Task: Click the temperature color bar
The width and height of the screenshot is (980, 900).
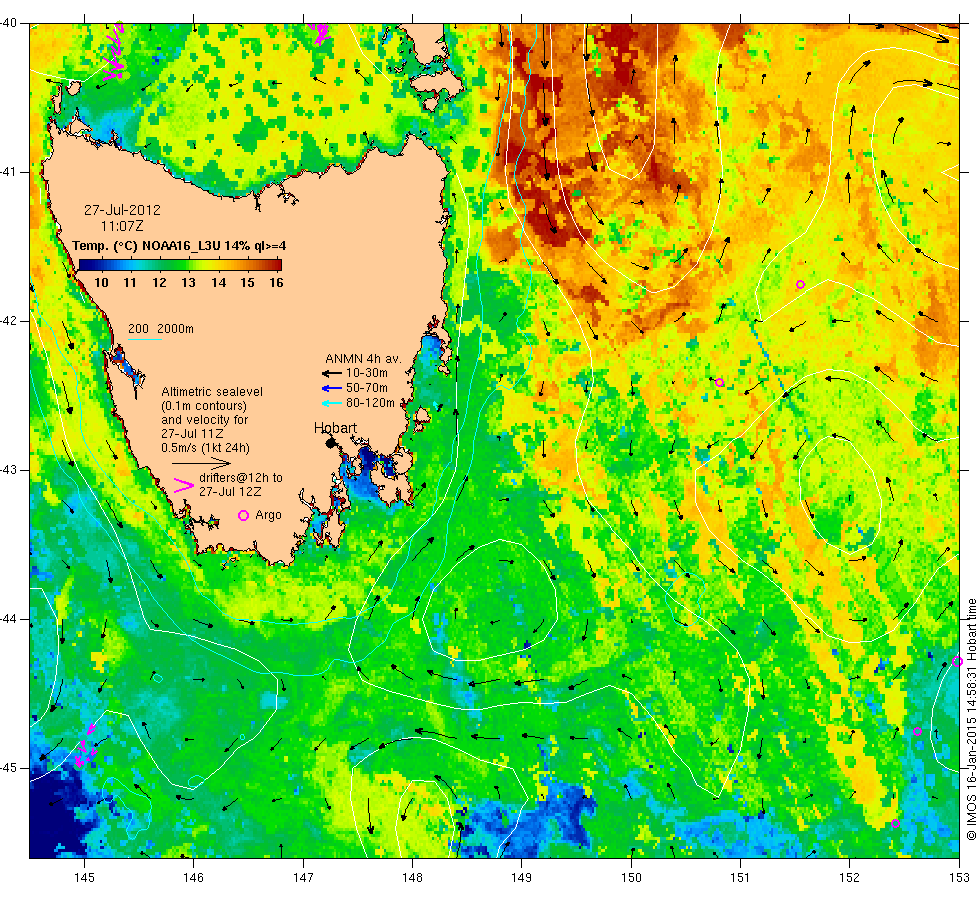Action: [x=180, y=264]
